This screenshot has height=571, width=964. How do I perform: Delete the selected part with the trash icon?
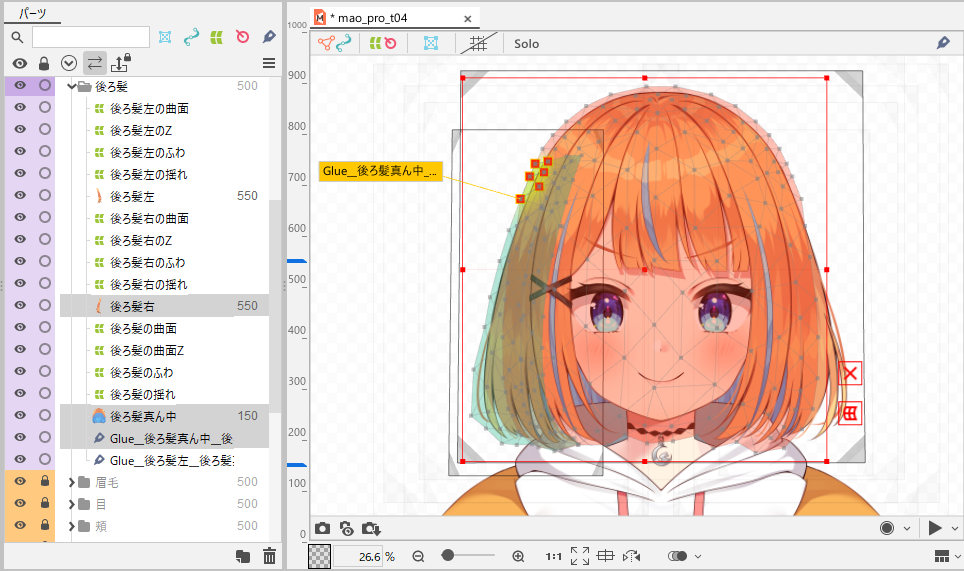coord(269,556)
